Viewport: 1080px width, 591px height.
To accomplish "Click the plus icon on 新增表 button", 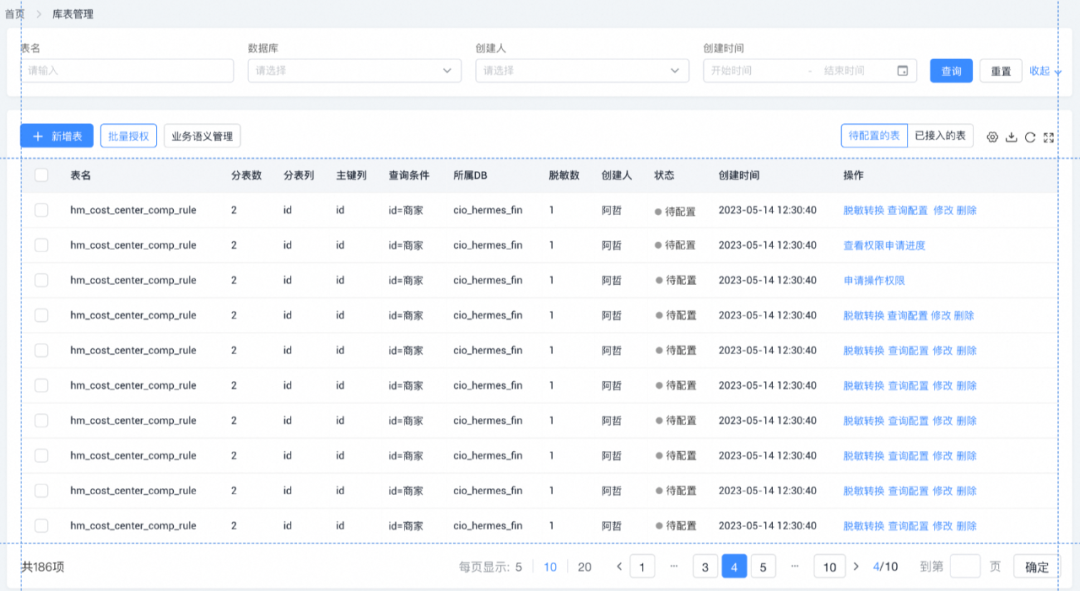I will coord(37,136).
